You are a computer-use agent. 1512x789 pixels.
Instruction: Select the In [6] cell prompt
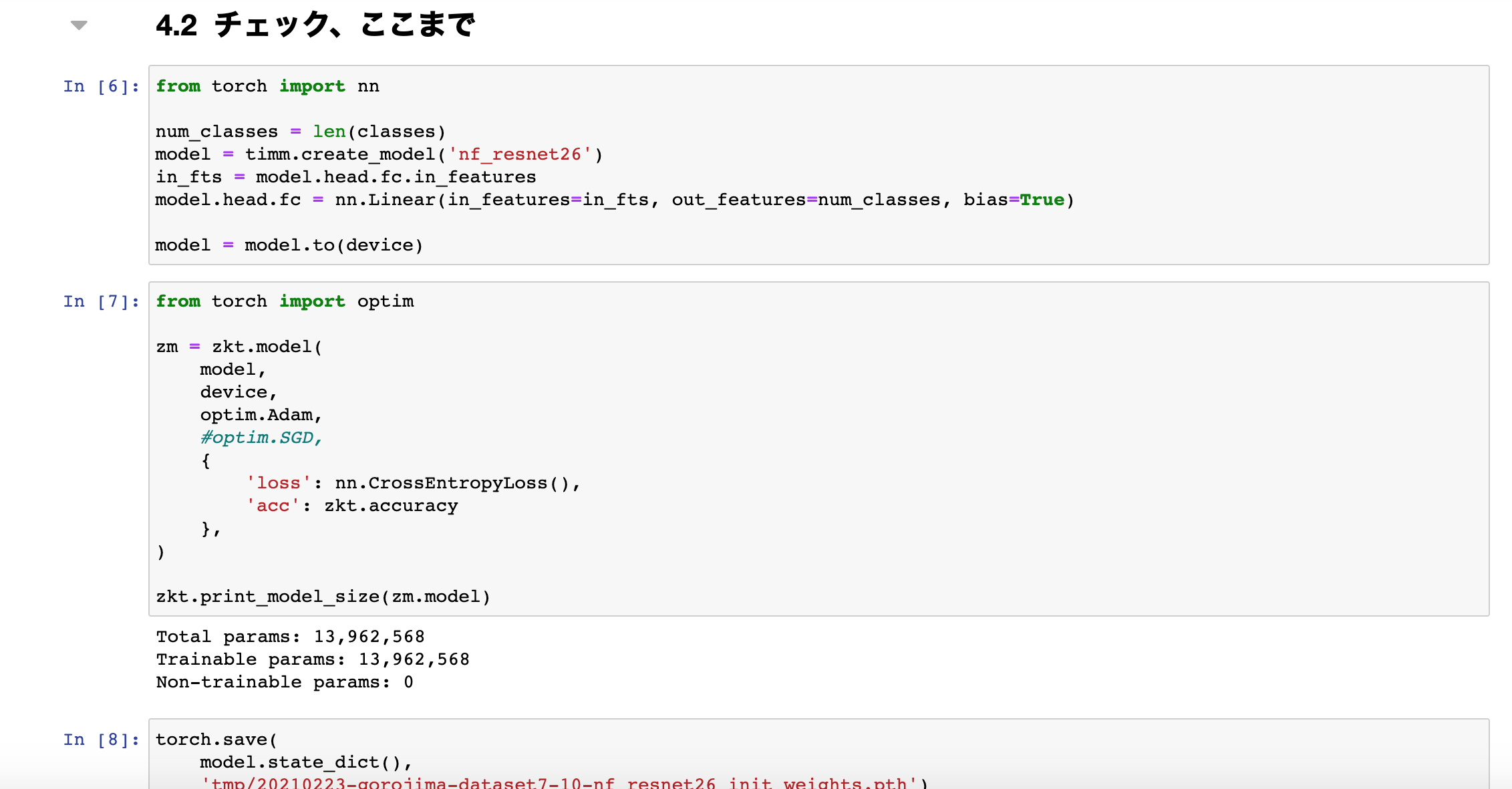click(102, 86)
